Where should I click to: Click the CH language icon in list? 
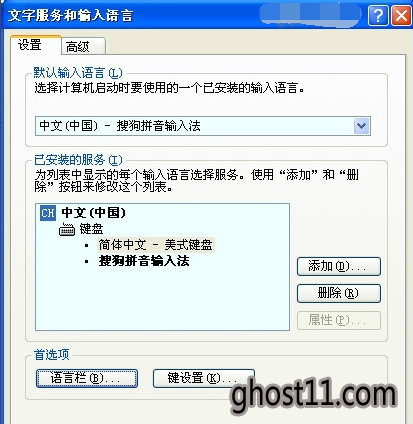coord(48,213)
